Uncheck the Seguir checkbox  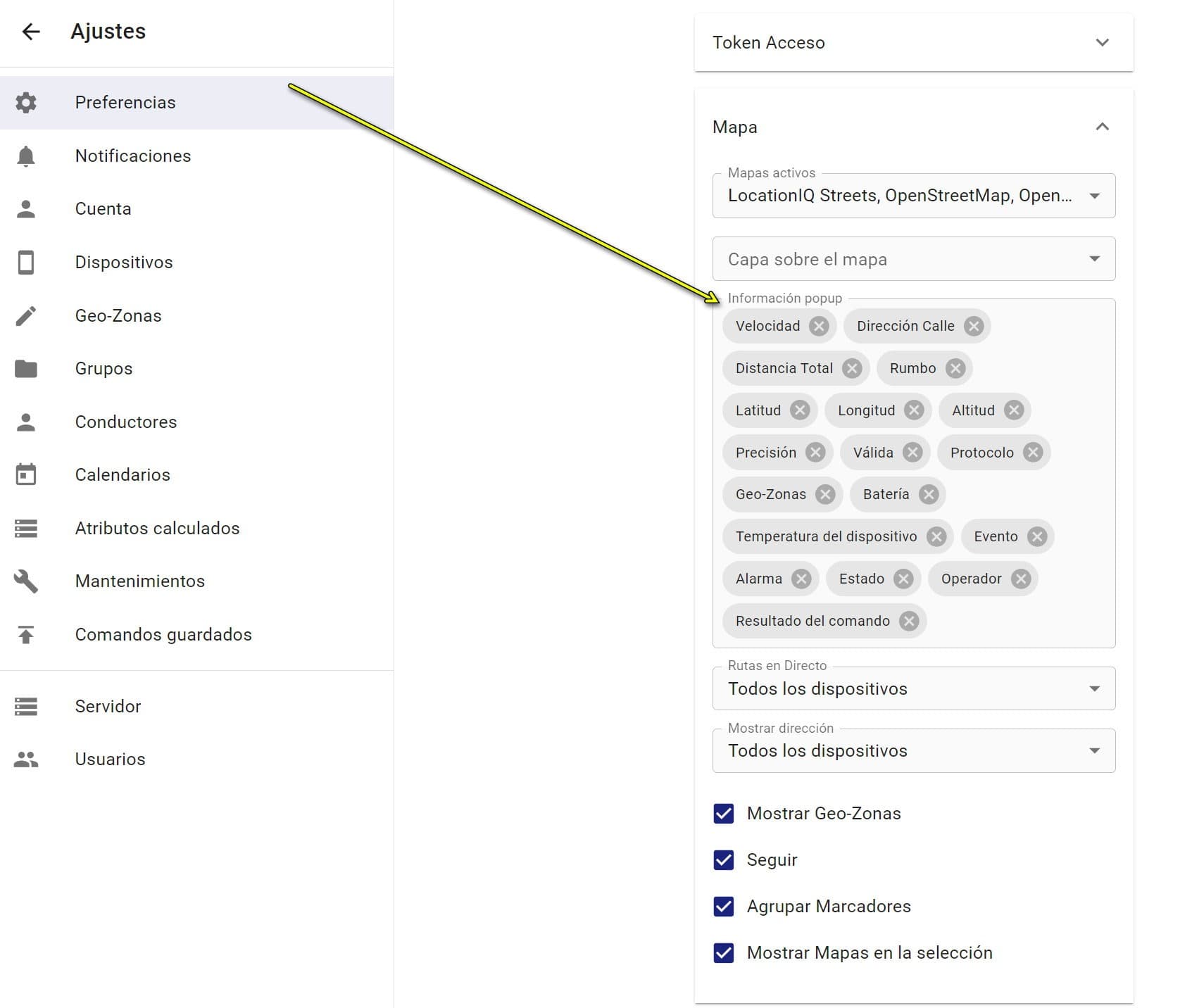(x=724, y=860)
